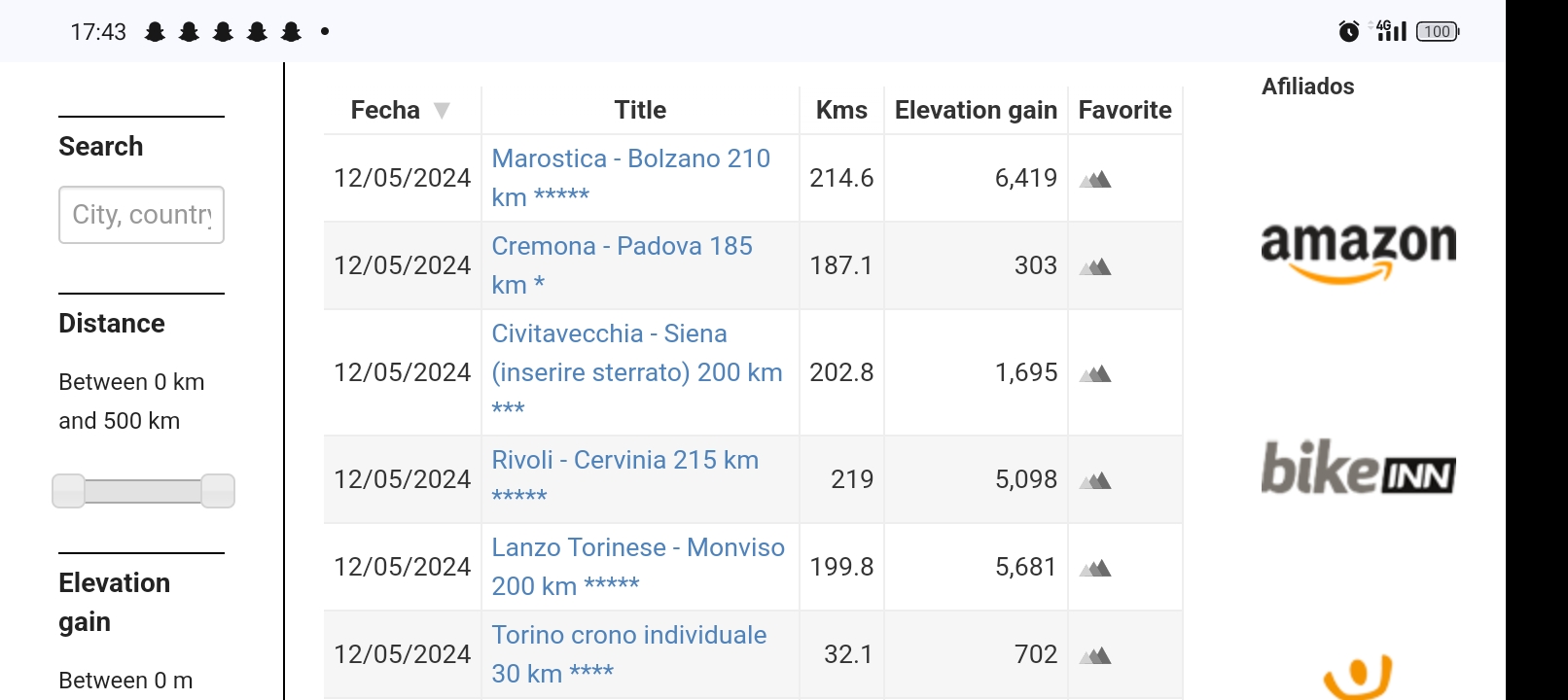Open Rivoli - Cervinia 215 km route
The height and width of the screenshot is (700, 1568).
coord(625,478)
